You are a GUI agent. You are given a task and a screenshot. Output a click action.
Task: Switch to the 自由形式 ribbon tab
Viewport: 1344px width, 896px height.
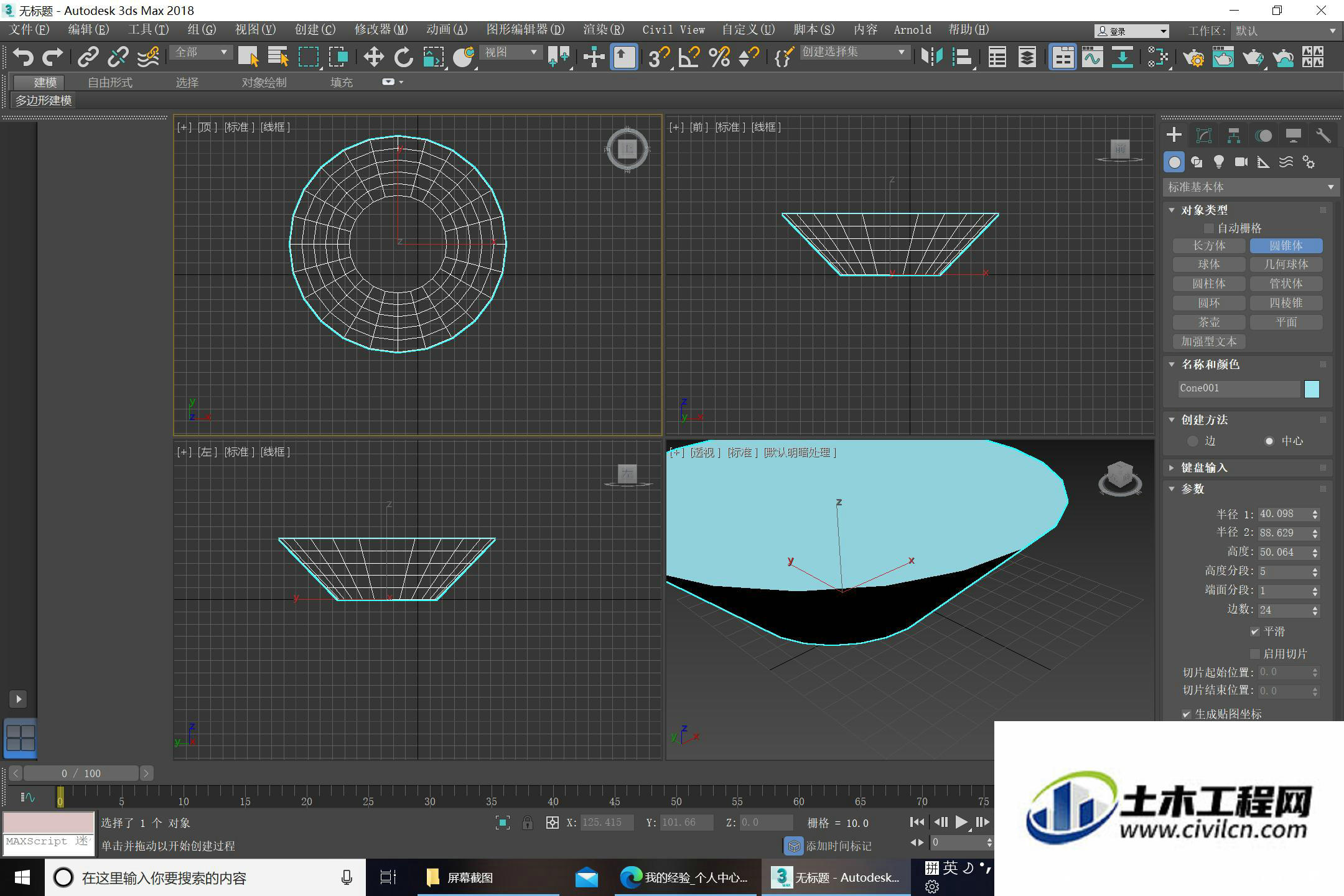pos(110,82)
